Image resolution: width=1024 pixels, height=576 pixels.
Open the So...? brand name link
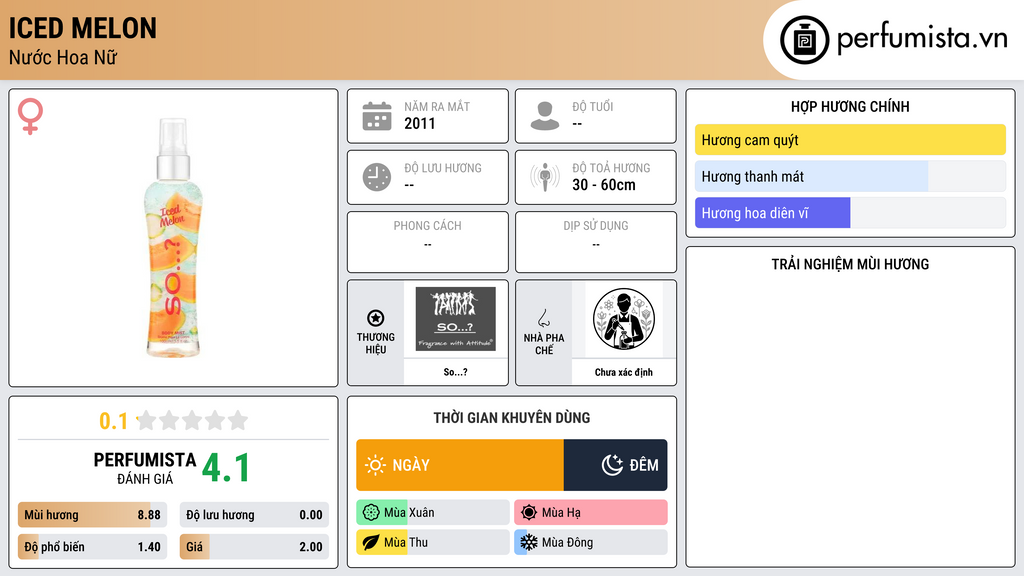coord(455,372)
